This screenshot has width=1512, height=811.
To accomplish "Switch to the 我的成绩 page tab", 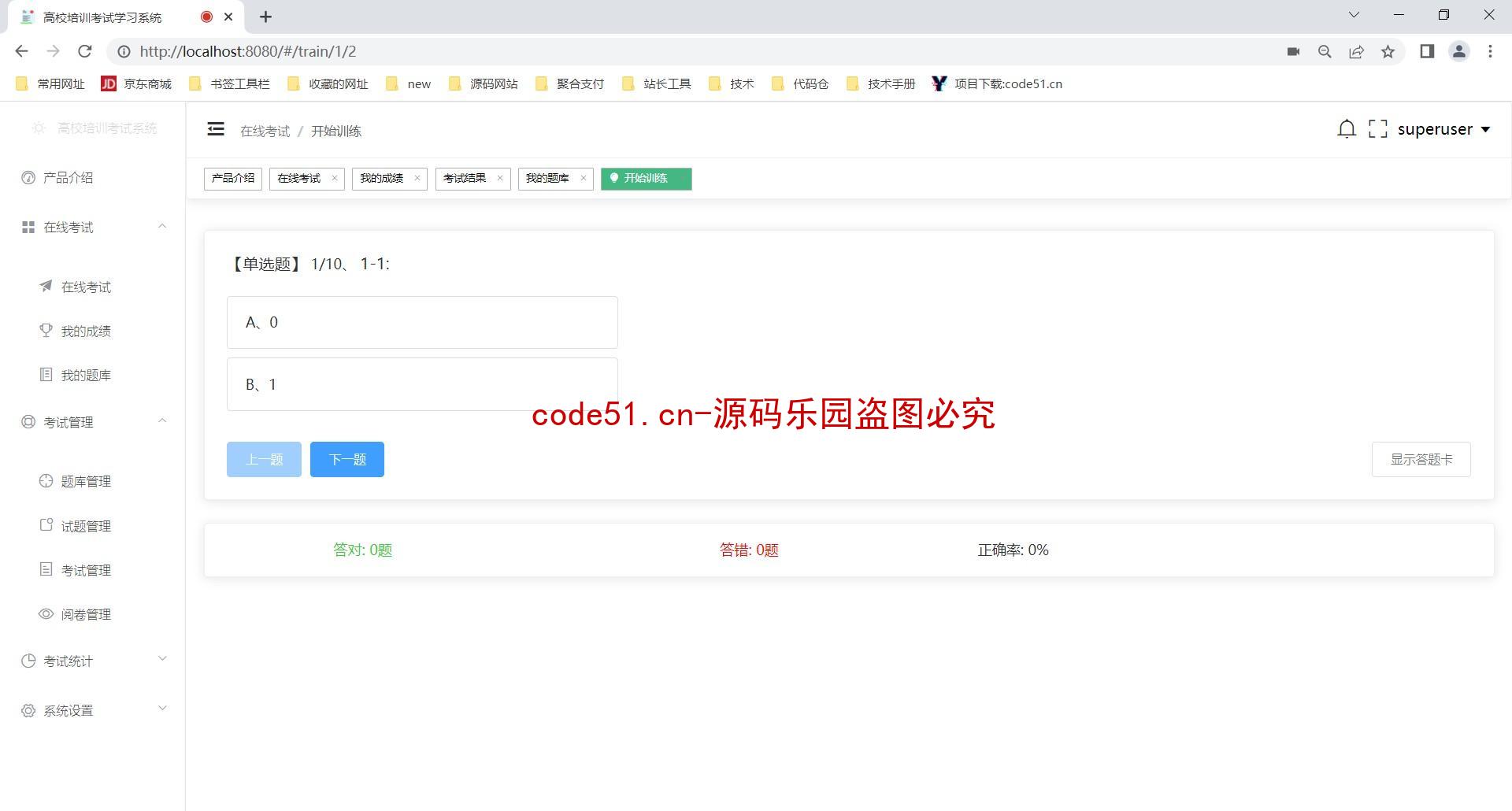I will click(x=382, y=179).
